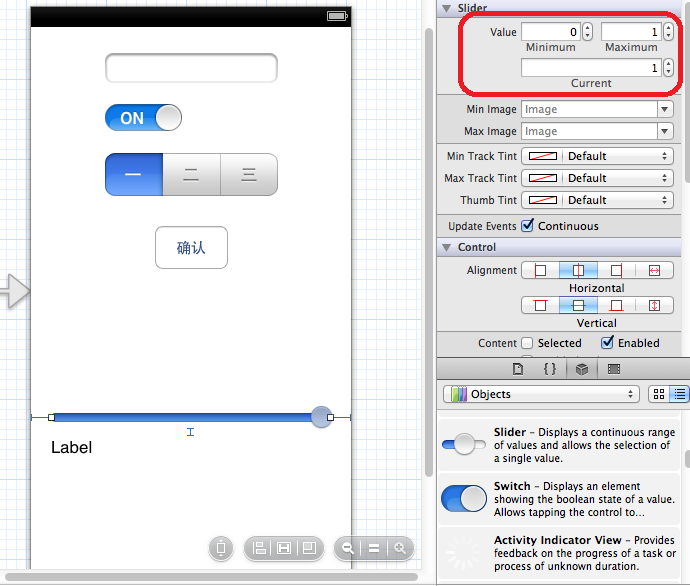Click the Minimum value field
This screenshot has height=586, width=690.
[551, 32]
